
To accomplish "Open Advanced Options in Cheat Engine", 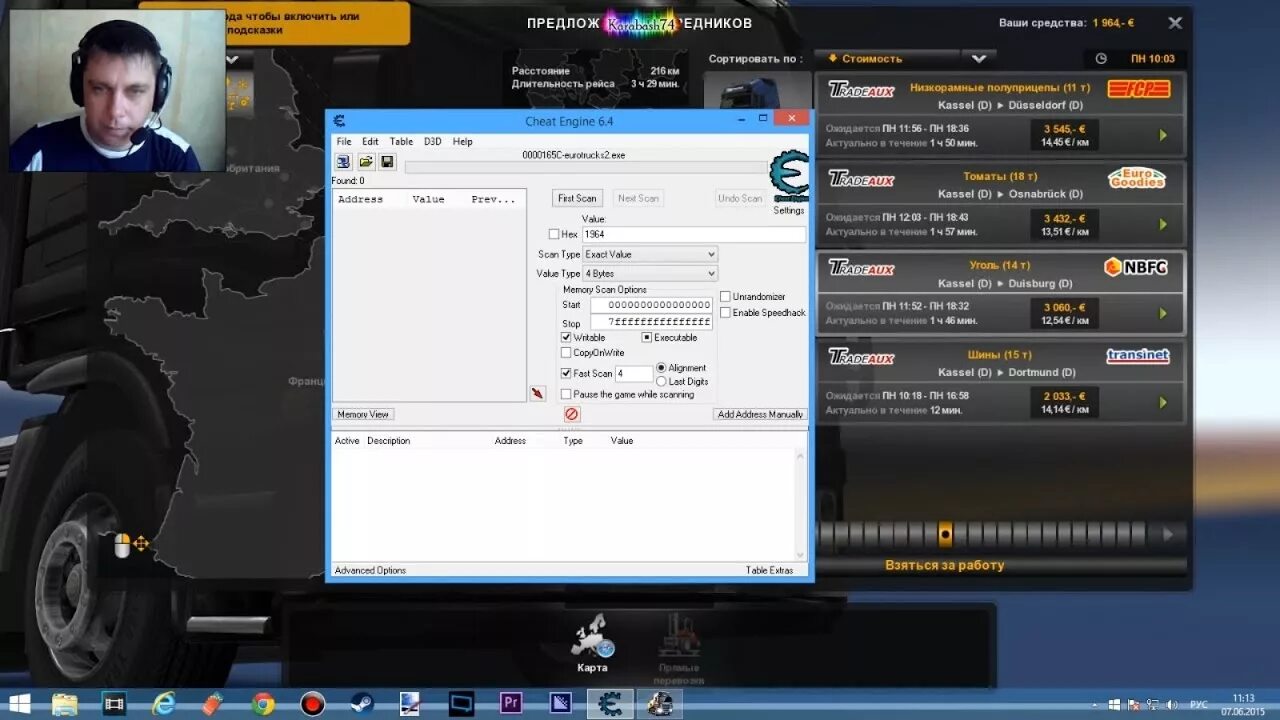I will (x=370, y=570).
